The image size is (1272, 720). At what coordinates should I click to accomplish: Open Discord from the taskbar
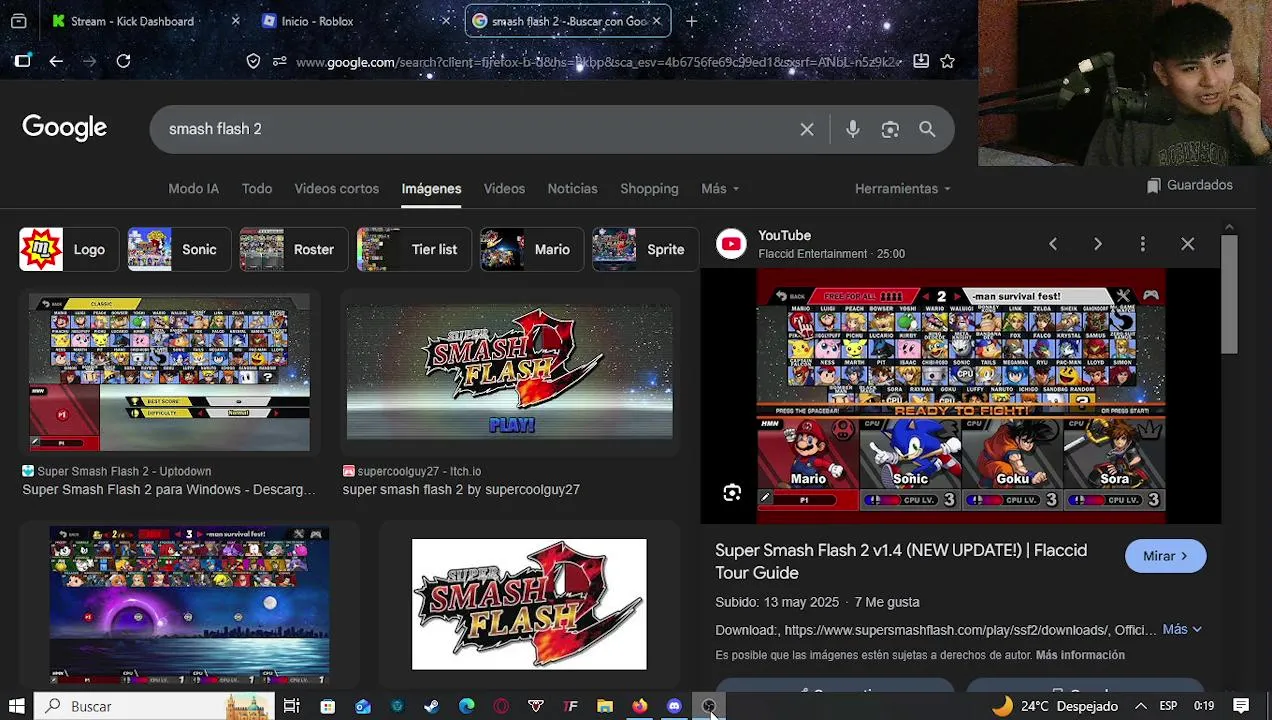(674, 706)
